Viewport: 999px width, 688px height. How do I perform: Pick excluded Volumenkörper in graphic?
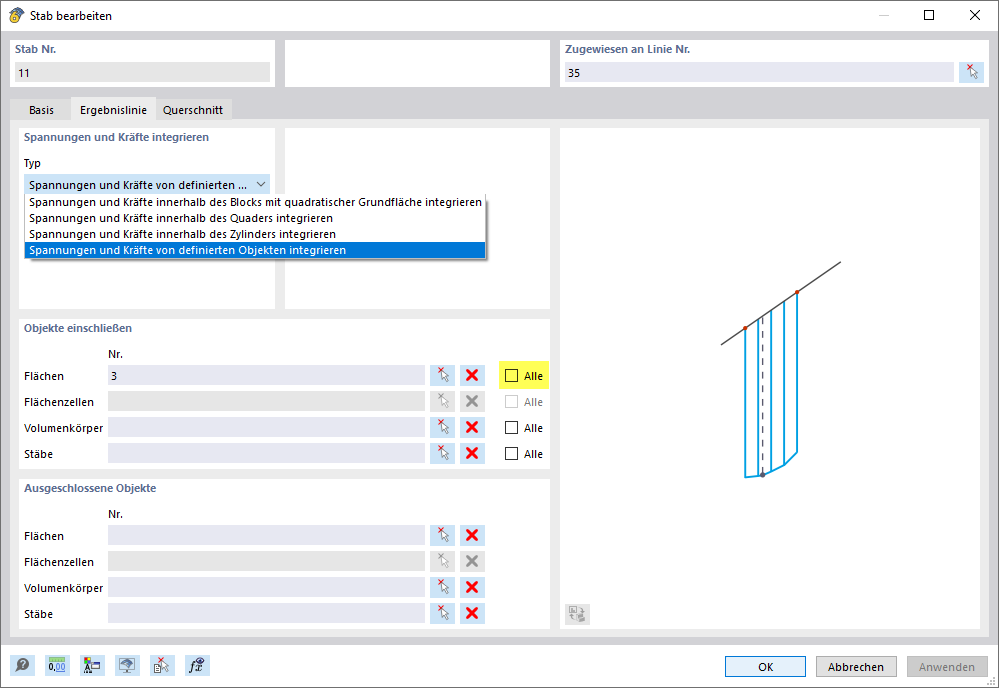point(442,587)
